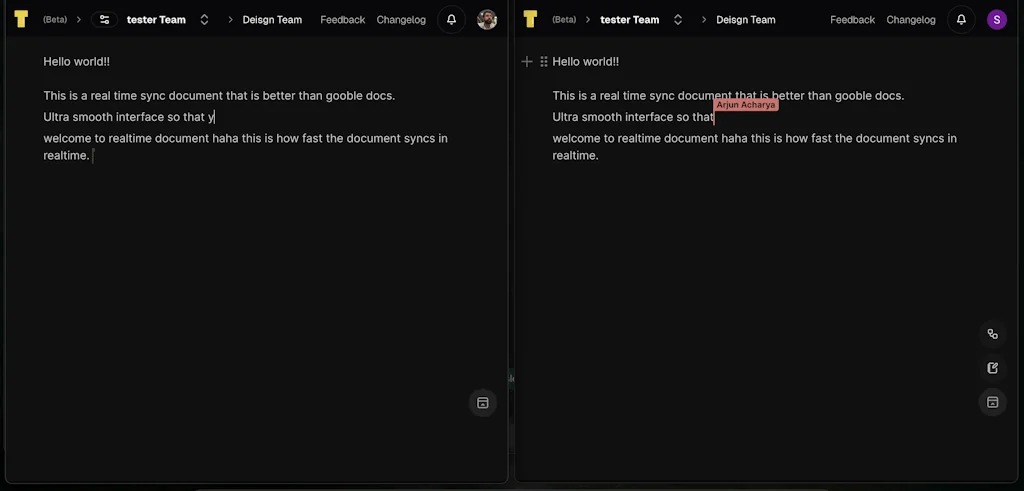Click the gooble docs sentence in left window
This screenshot has width=1024, height=491.
click(x=219, y=95)
